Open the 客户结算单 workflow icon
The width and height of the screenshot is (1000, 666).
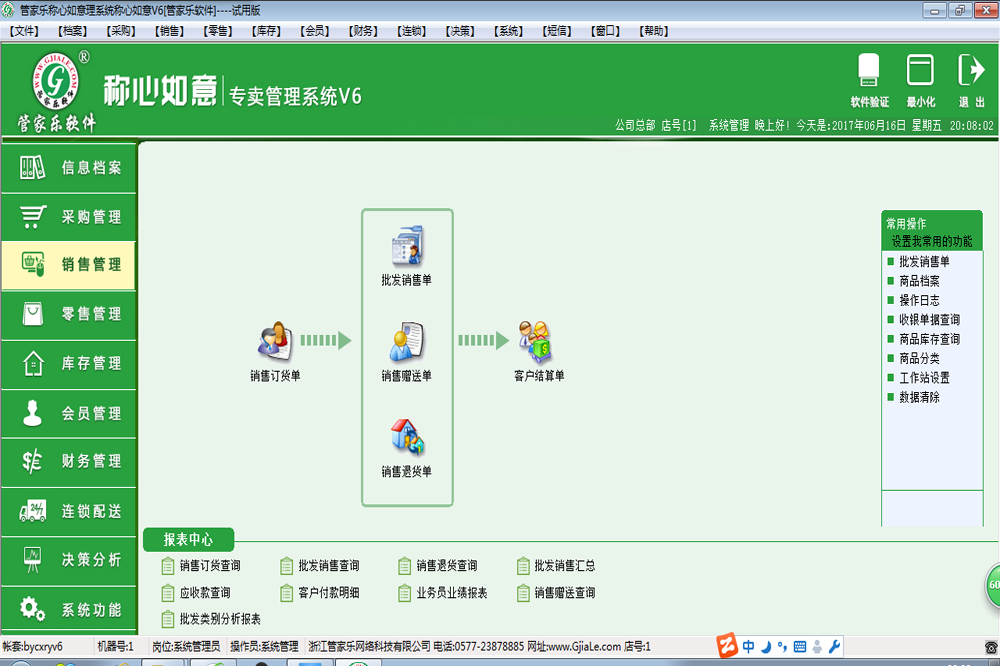(539, 352)
